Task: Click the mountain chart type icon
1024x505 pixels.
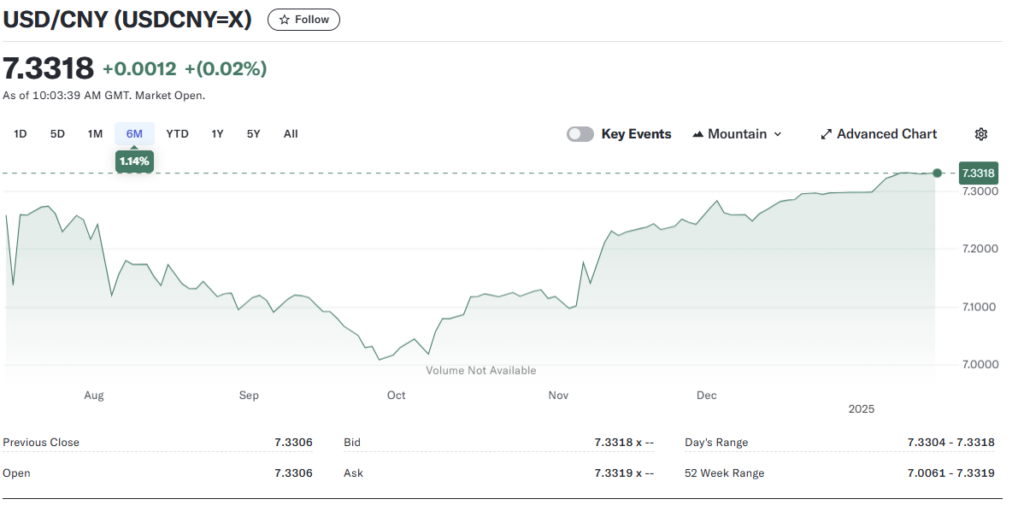Action: (x=697, y=134)
